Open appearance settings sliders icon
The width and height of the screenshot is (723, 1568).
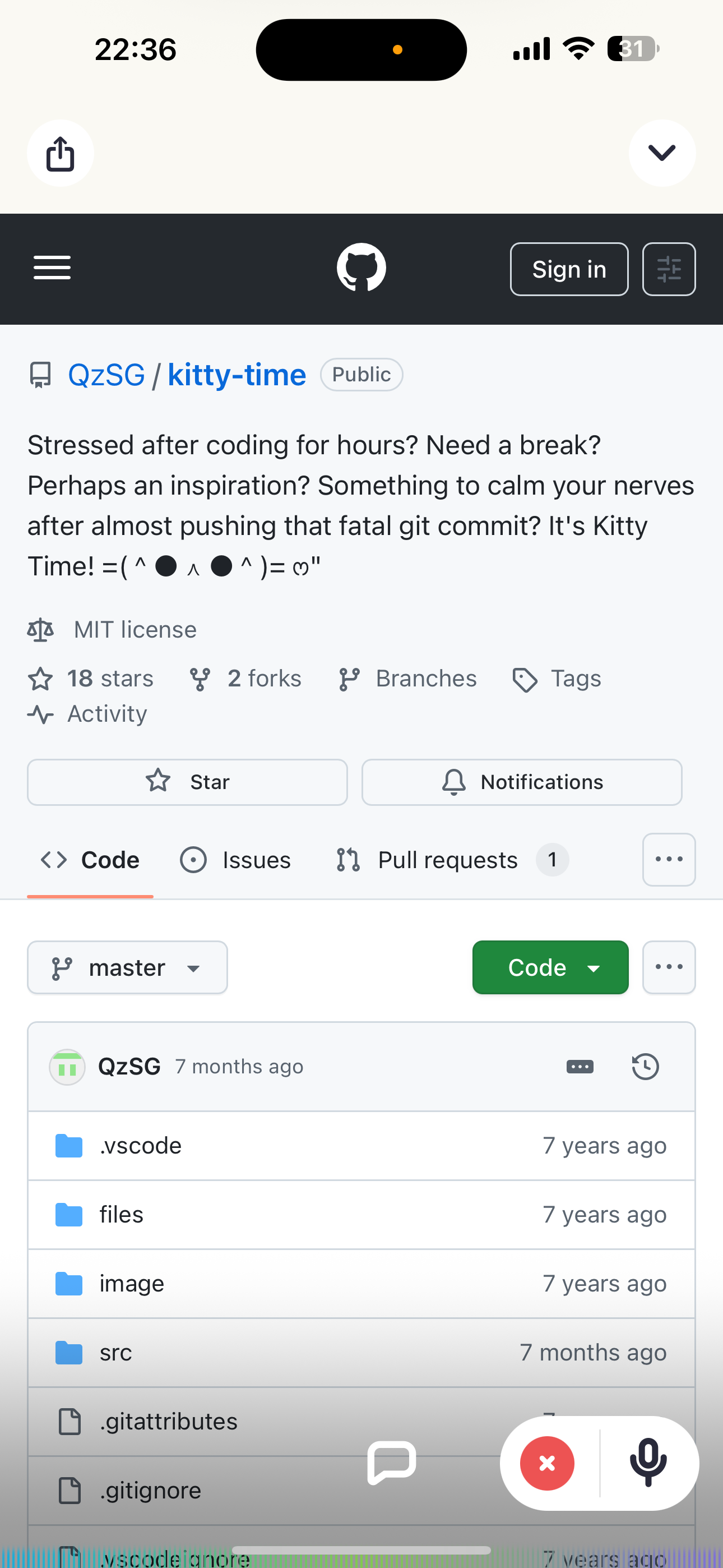pyautogui.click(x=669, y=269)
